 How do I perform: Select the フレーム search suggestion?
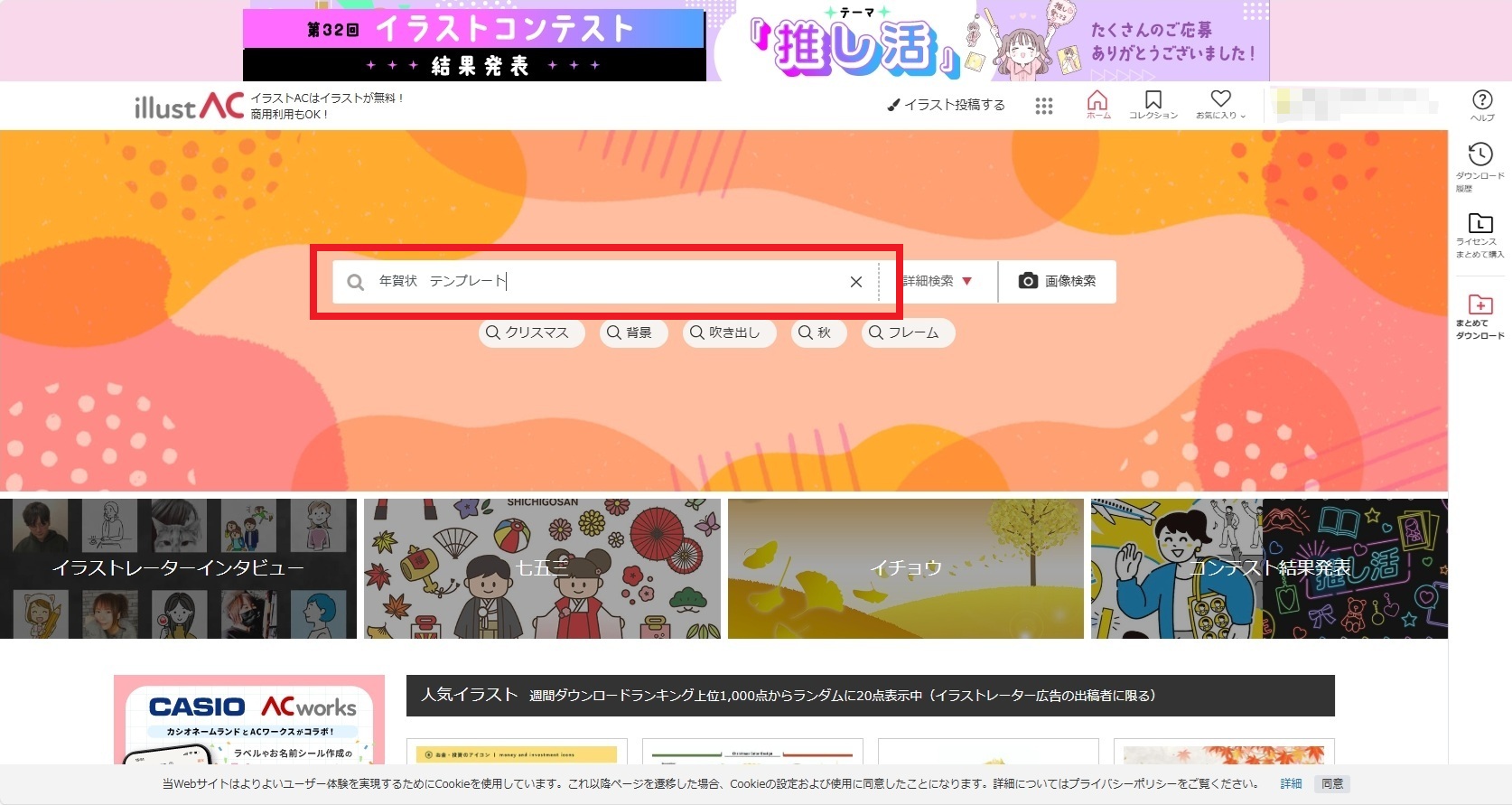point(907,332)
